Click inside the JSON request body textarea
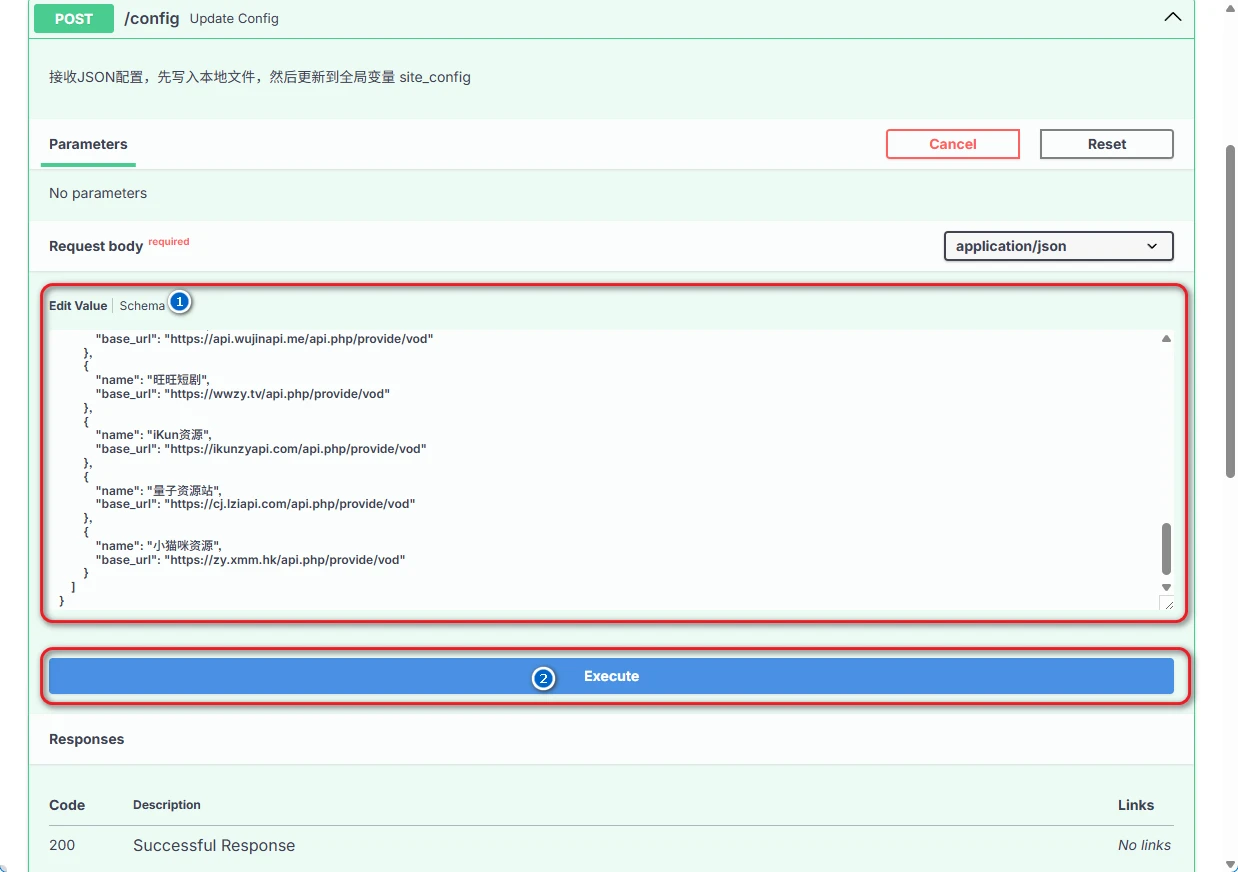This screenshot has height=872, width=1238. tap(600, 470)
